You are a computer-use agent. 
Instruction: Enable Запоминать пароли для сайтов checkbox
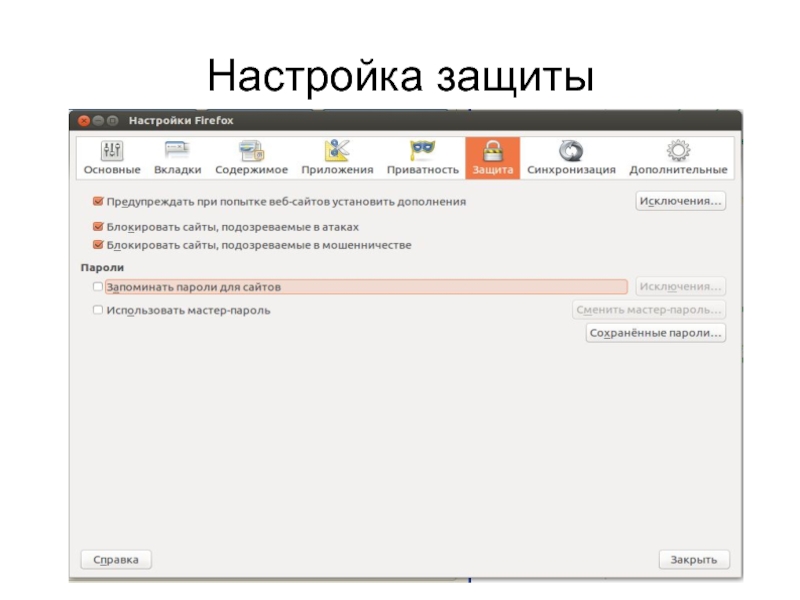pyautogui.click(x=98, y=287)
